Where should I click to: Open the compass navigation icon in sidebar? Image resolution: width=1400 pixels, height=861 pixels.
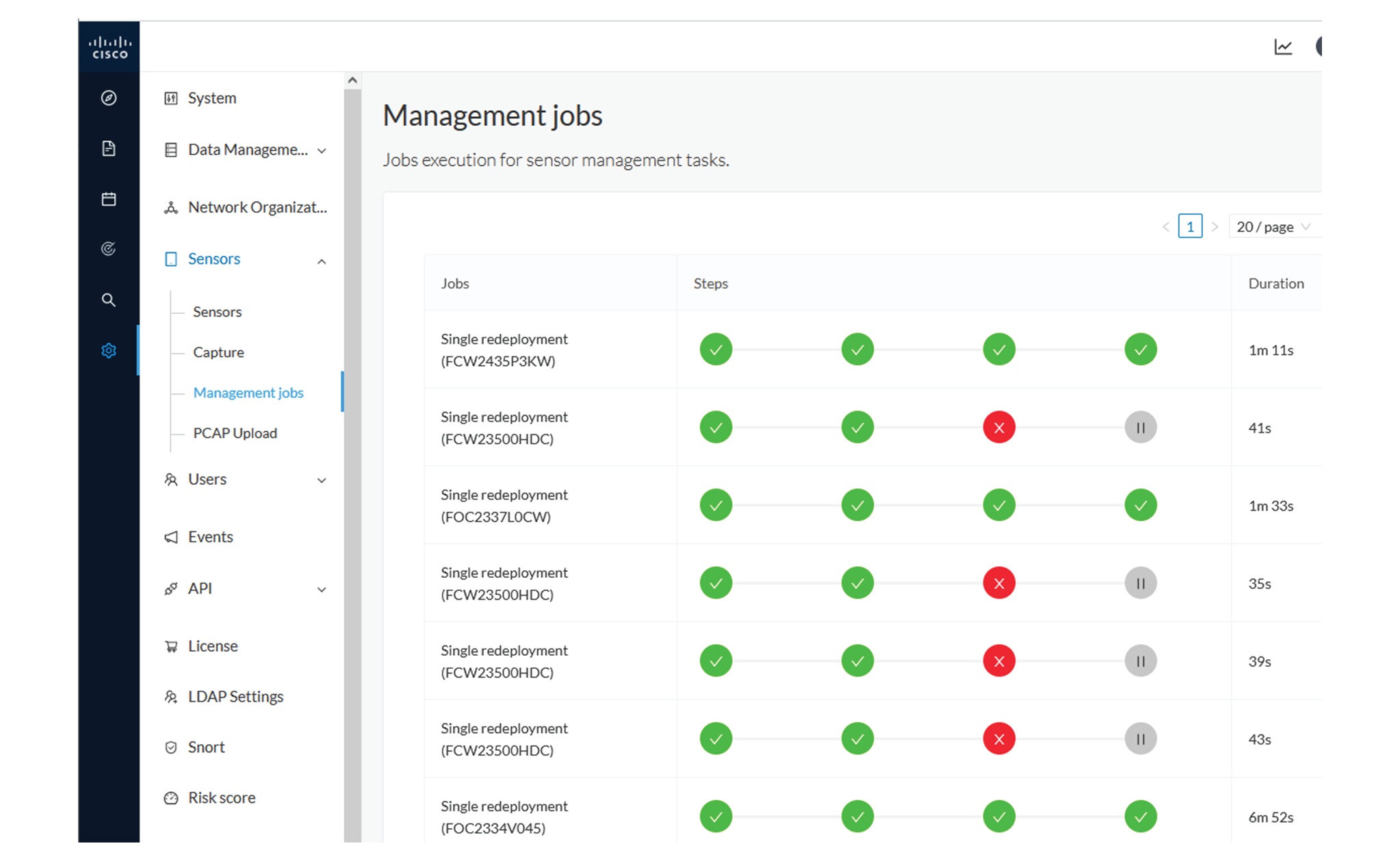coord(109,98)
